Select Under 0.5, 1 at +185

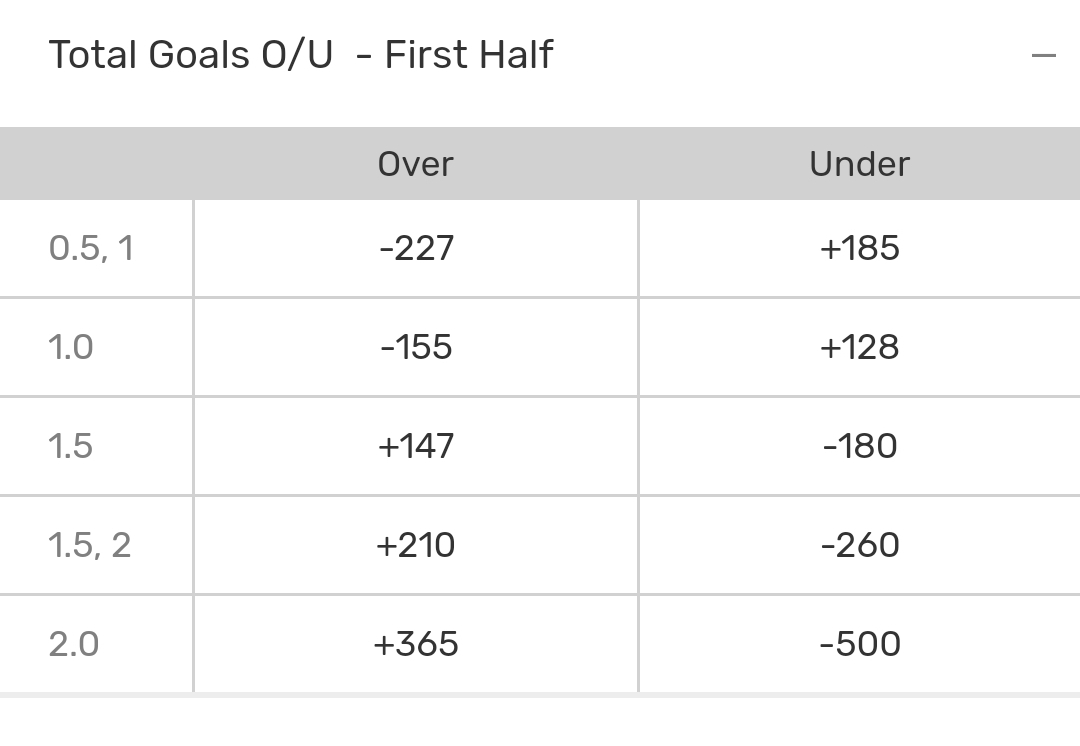point(859,248)
